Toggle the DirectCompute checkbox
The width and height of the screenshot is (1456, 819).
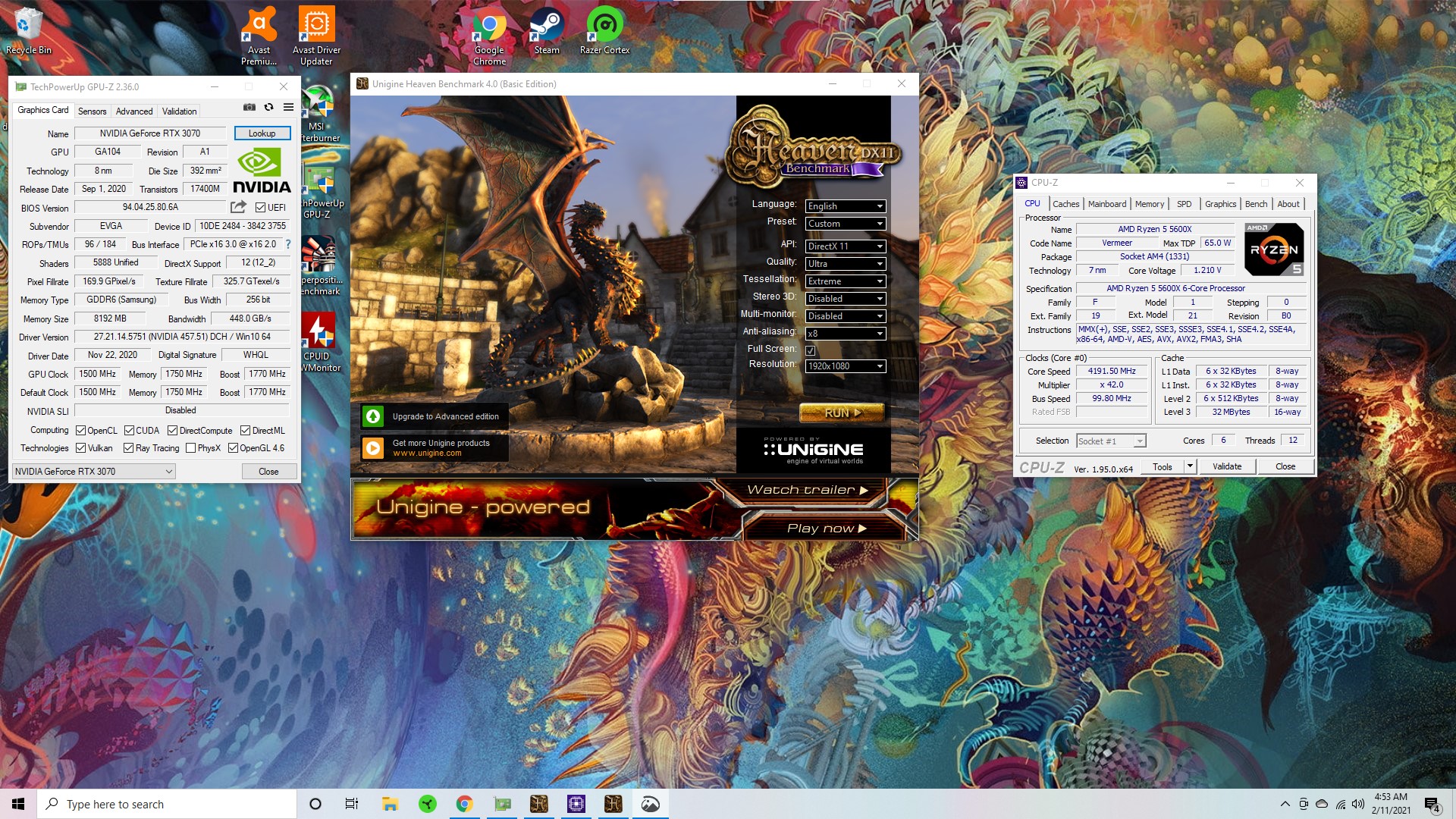[172, 430]
